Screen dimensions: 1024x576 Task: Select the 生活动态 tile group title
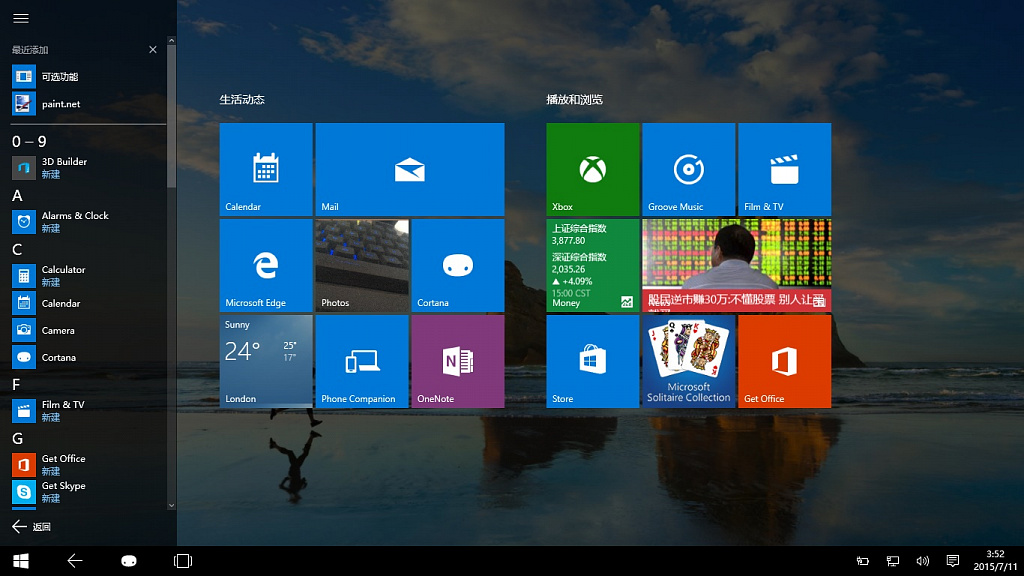(242, 99)
